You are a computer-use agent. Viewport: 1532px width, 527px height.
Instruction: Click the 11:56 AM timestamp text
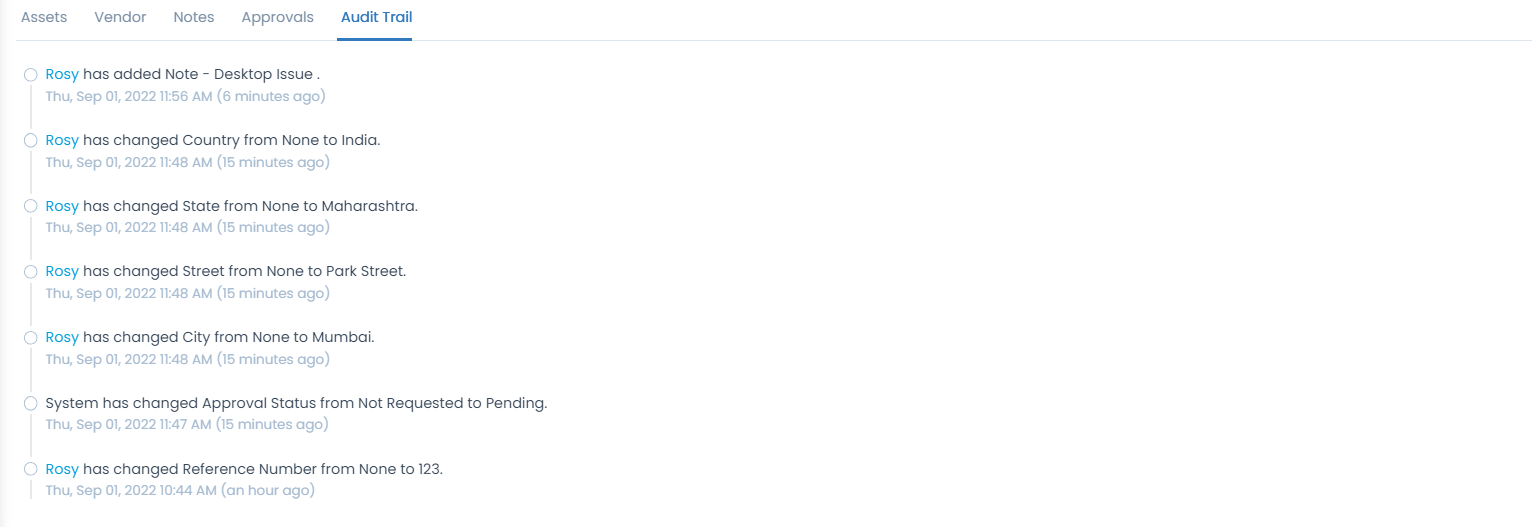(x=186, y=96)
